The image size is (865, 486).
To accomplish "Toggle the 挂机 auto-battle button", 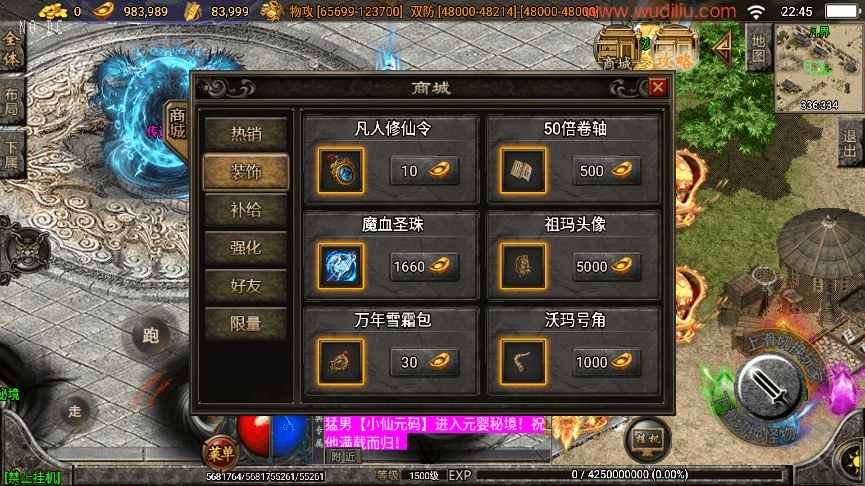I will (x=648, y=440).
